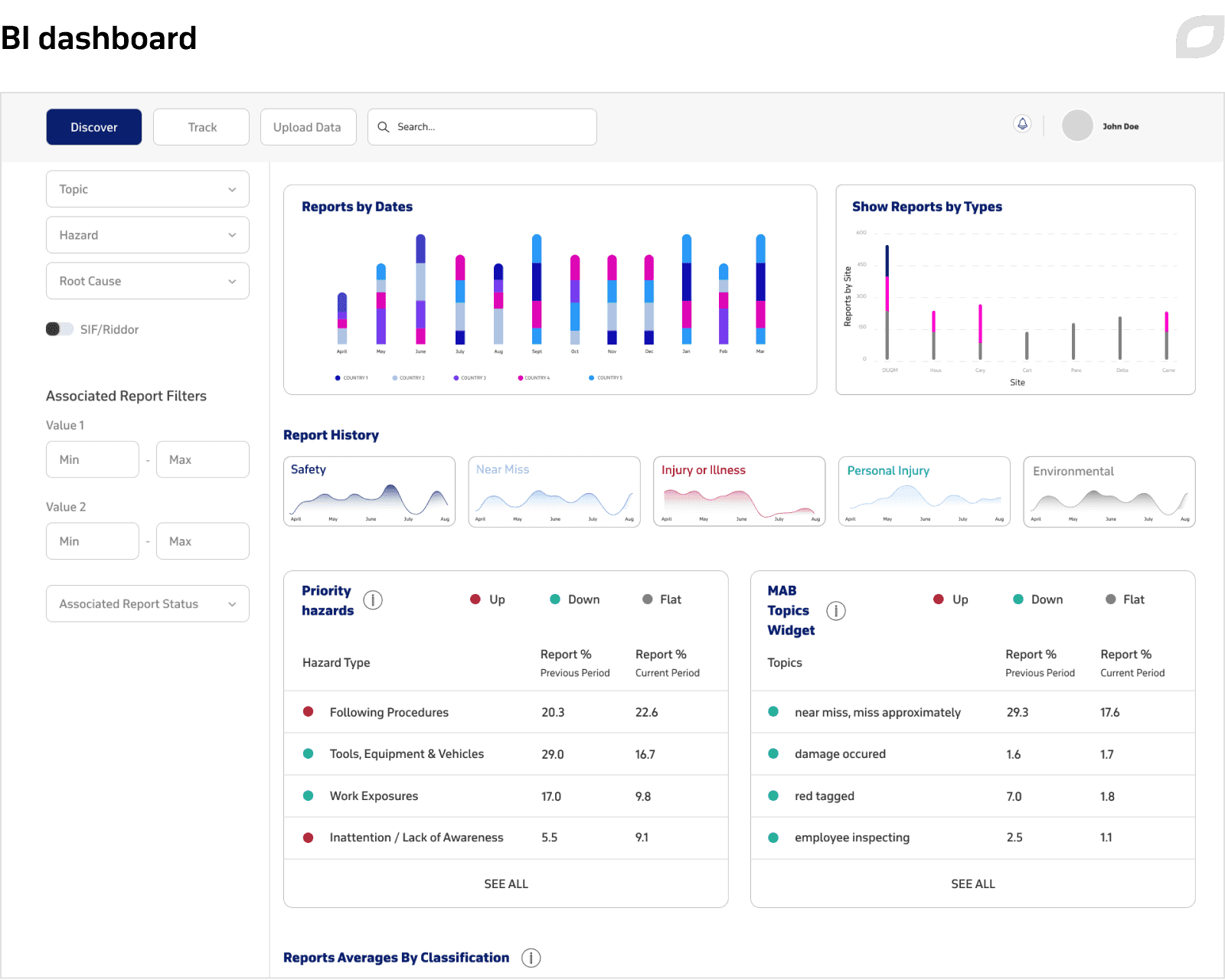The height and width of the screenshot is (980, 1225).
Task: Select the Near Miss report history card
Action: (x=554, y=492)
